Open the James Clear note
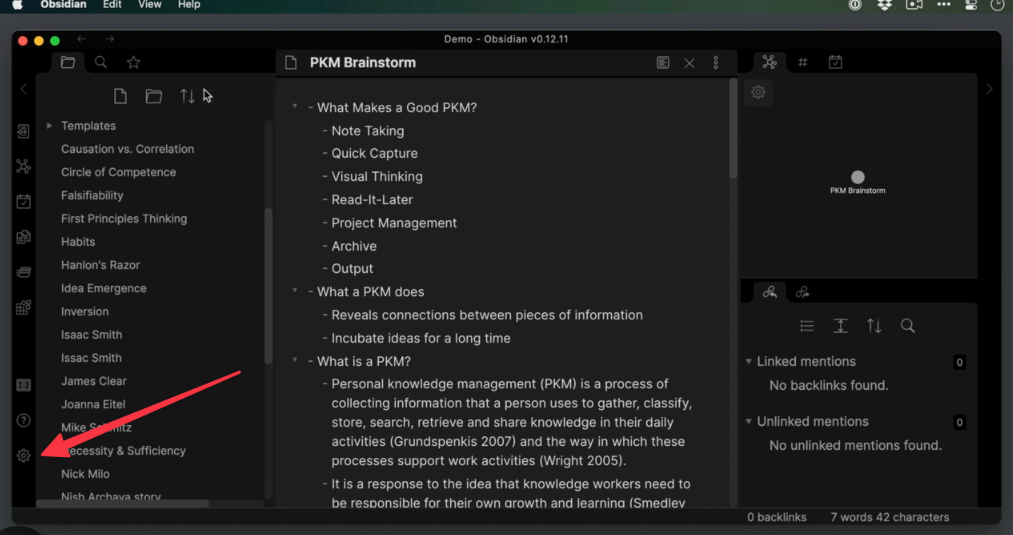 (x=94, y=382)
